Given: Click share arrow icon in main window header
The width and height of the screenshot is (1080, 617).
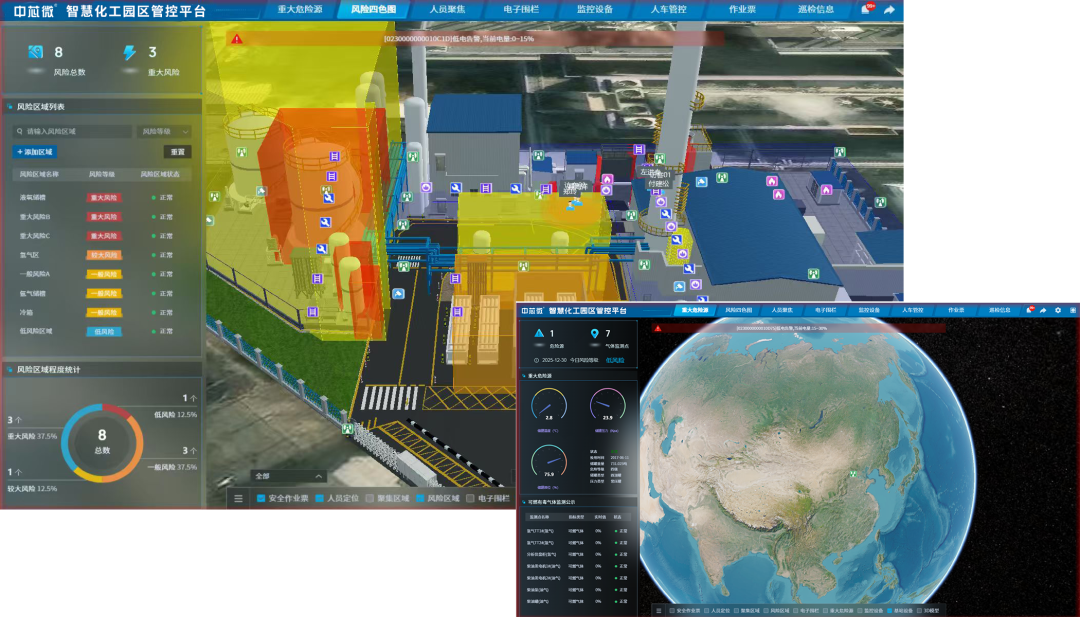Looking at the screenshot, I should (x=889, y=10).
